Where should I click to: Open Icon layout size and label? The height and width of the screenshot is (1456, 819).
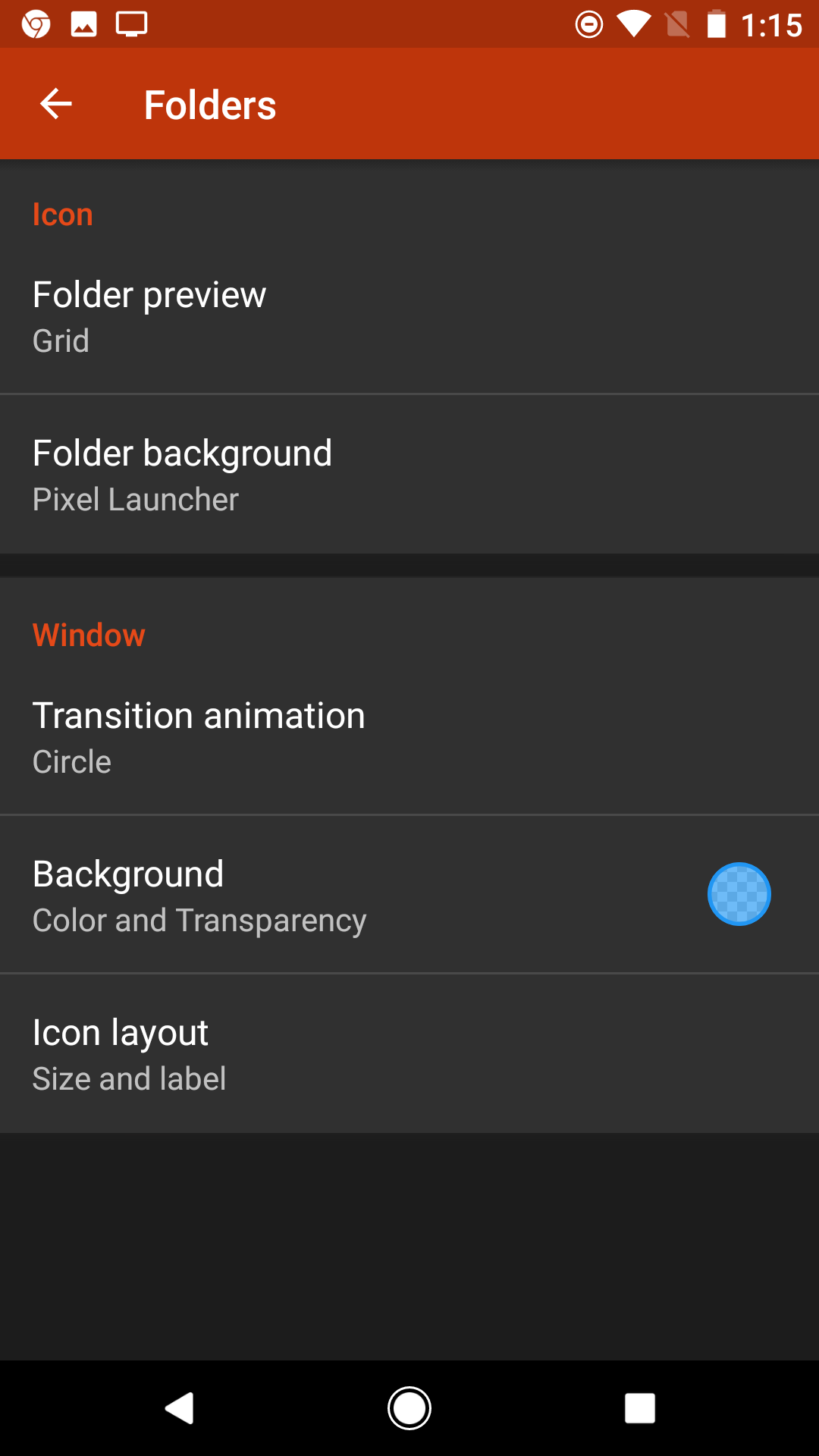tap(409, 1054)
